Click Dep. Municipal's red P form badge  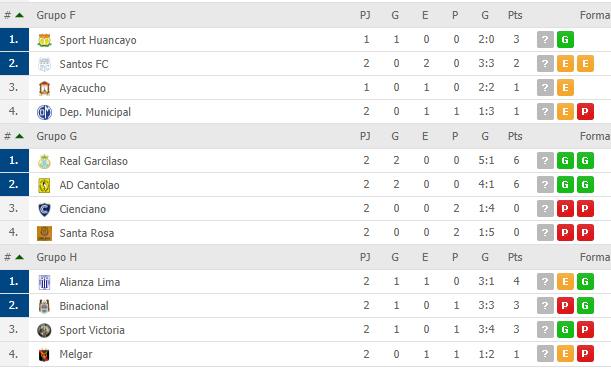pos(585,112)
